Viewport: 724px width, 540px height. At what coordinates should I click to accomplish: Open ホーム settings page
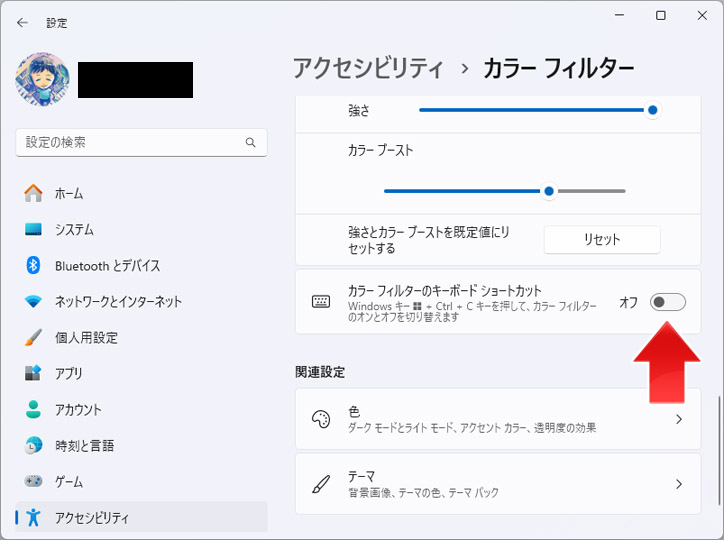(x=141, y=193)
